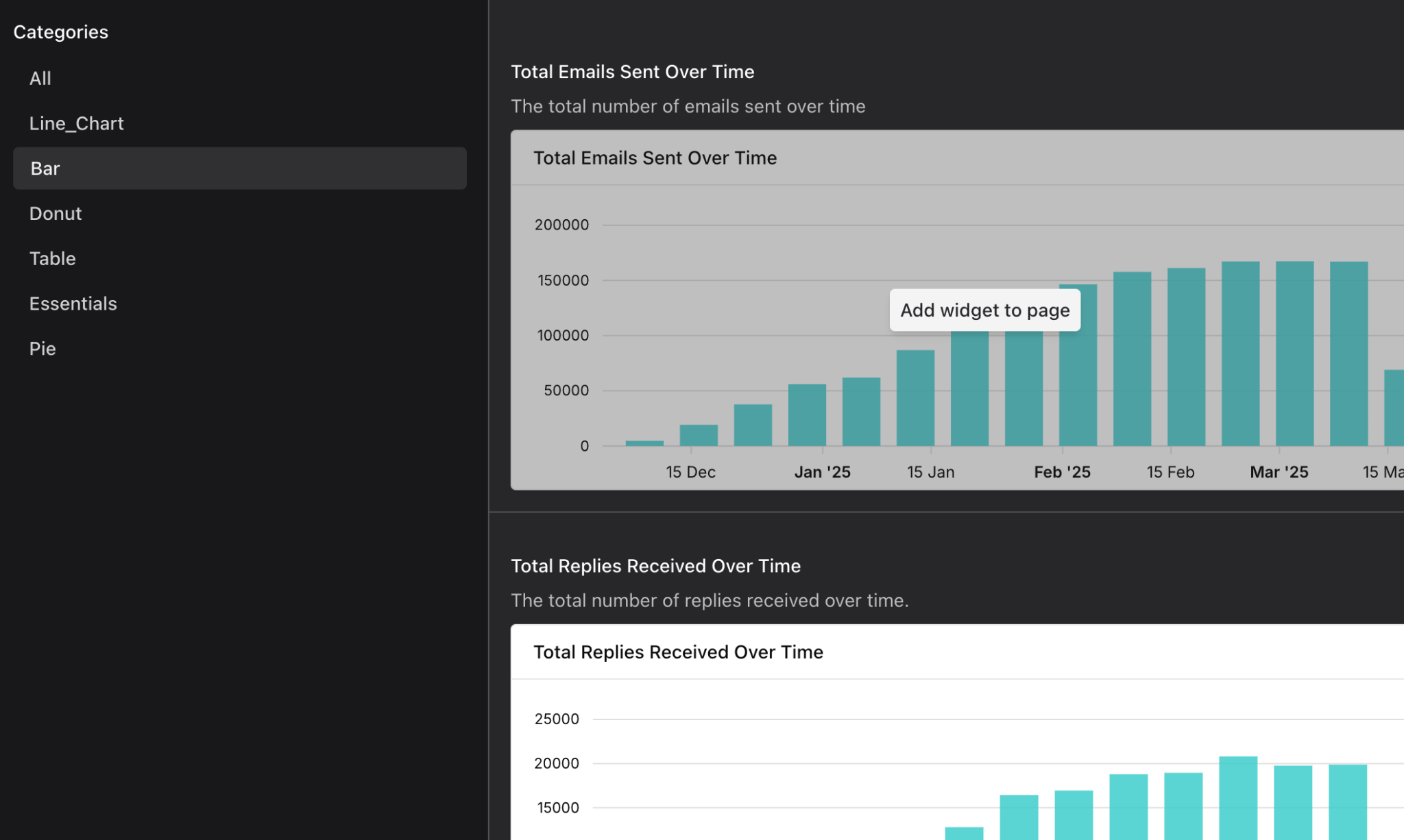The width and height of the screenshot is (1404, 840).
Task: Click the Feb '25 x-axis label
Action: point(1062,472)
